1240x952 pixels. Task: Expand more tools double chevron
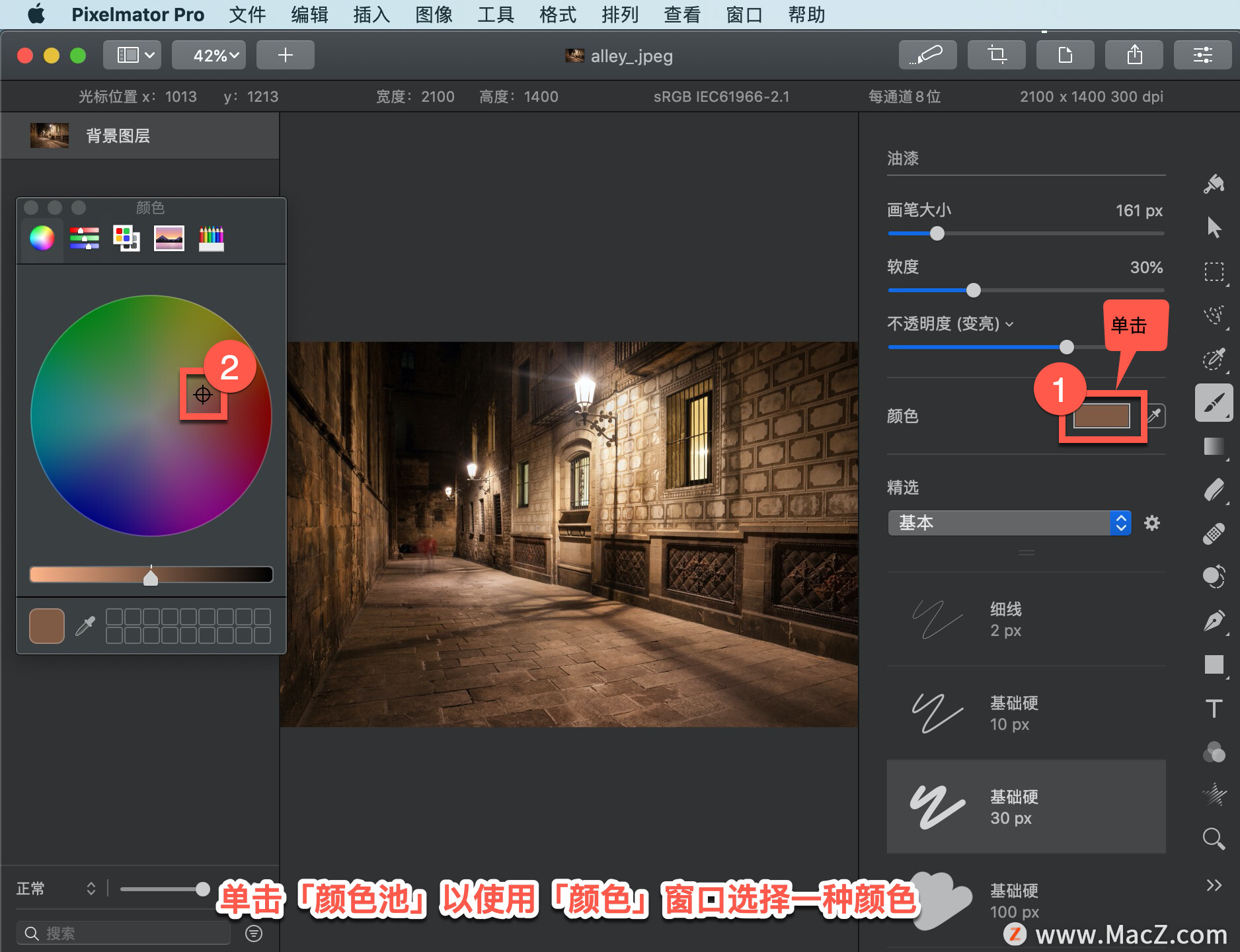pos(1214,885)
